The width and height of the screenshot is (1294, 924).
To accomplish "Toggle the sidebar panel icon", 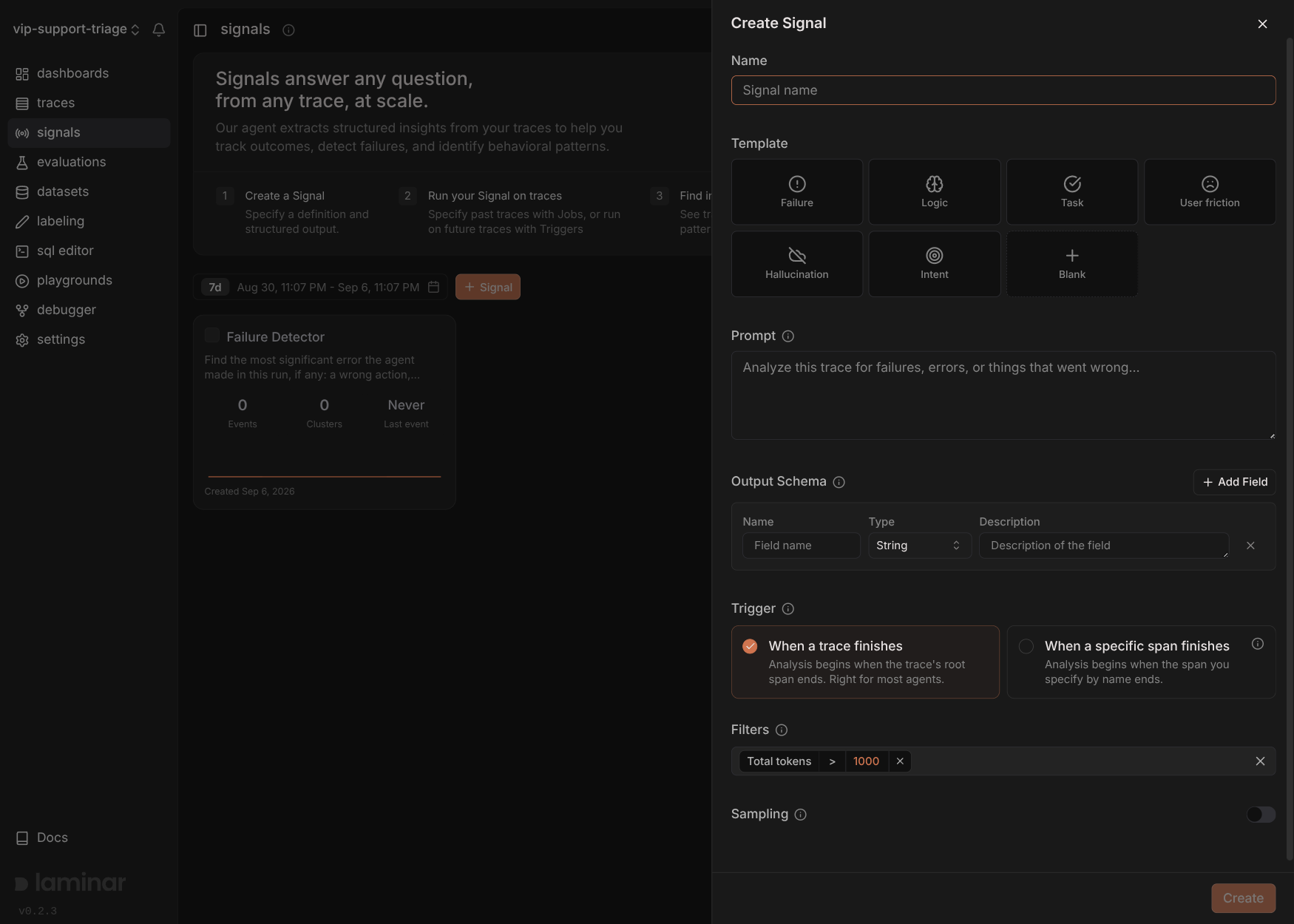I will coord(200,30).
